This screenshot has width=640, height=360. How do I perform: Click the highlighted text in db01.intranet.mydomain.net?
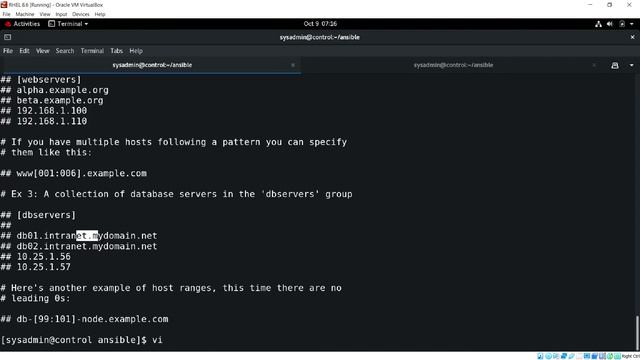(x=87, y=236)
